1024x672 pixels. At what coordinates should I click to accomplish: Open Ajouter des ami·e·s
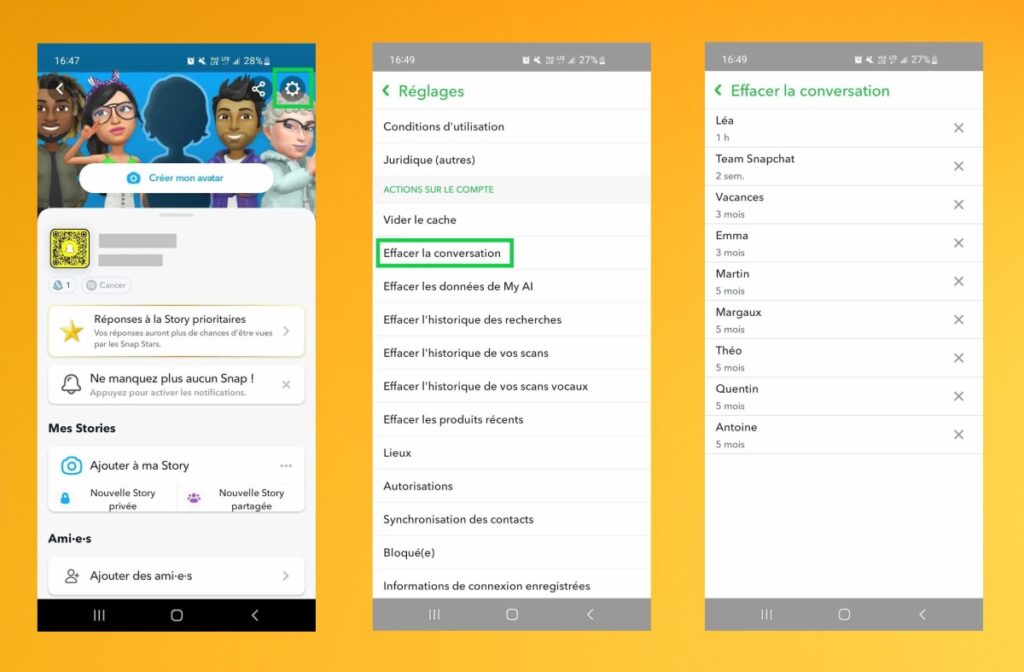(x=176, y=576)
